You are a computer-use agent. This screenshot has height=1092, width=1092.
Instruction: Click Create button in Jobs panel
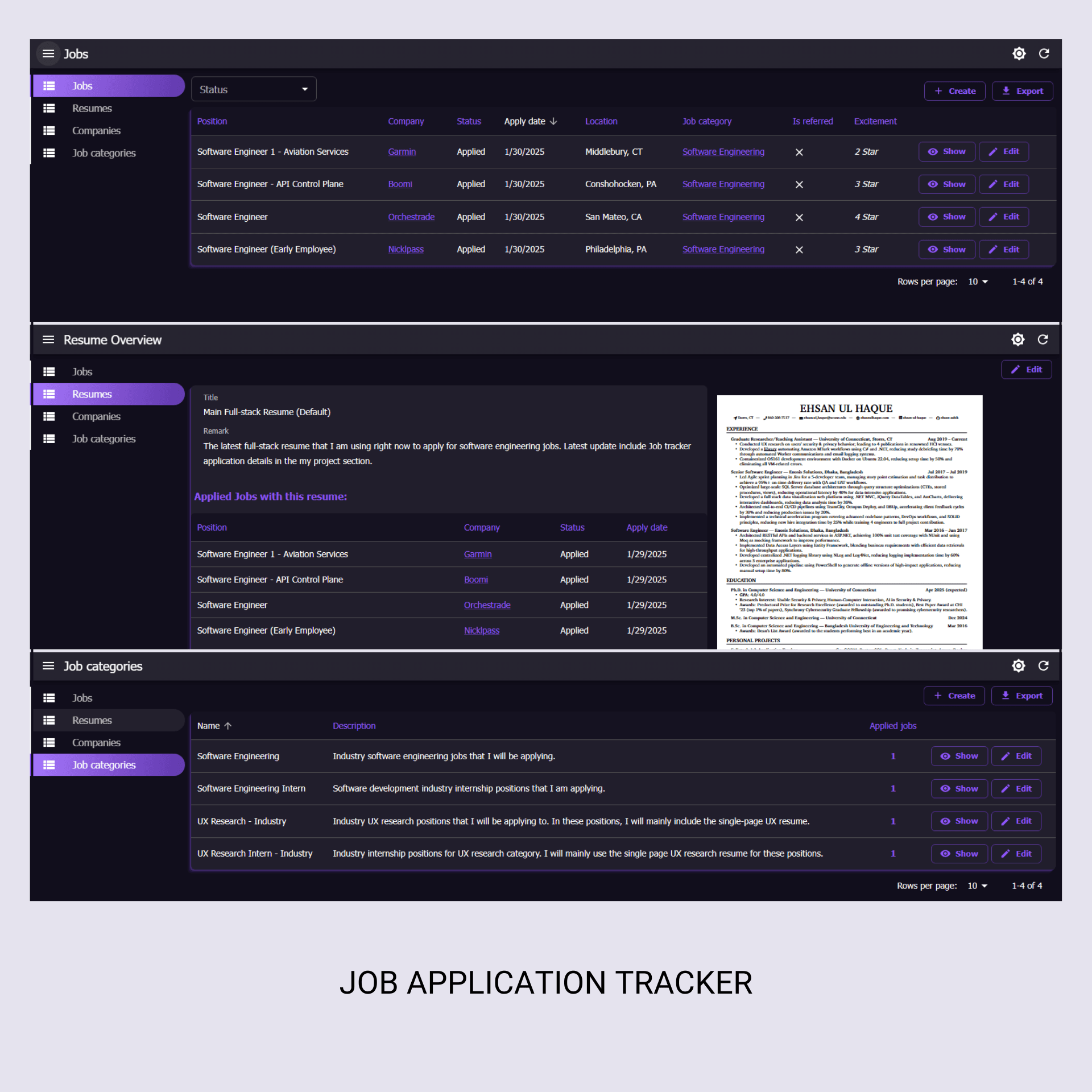point(954,91)
